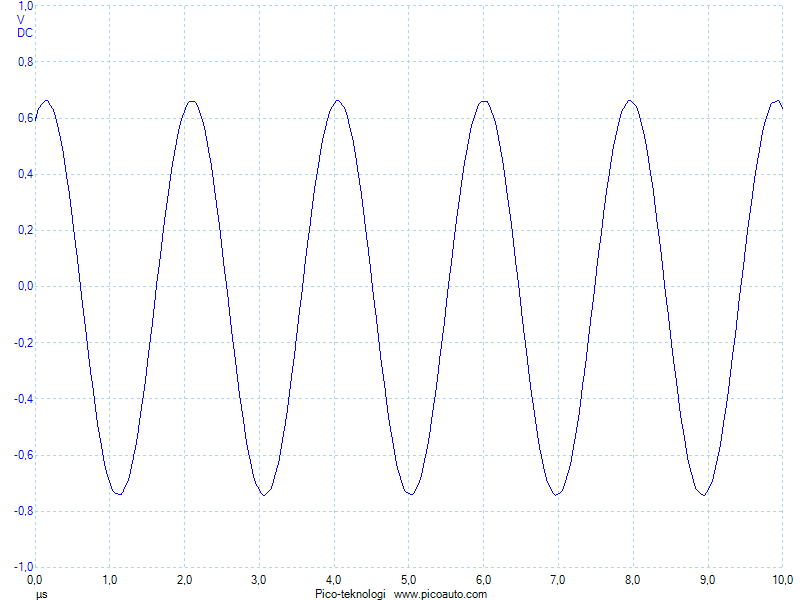Viewport: 800px width, 600px height.
Task: Click the 10,0 time axis label
Action: point(783,580)
